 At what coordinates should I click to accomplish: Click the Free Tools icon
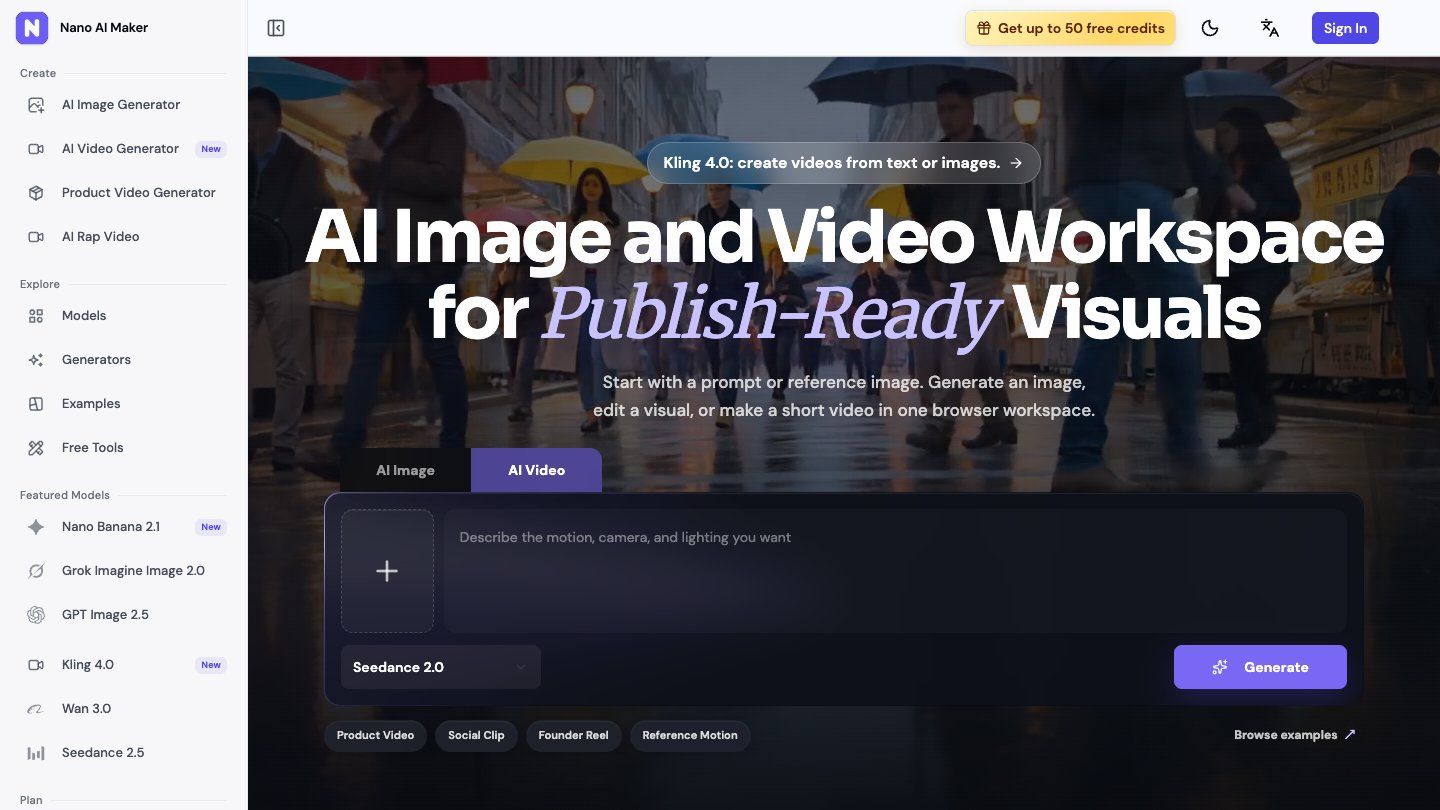coord(36,448)
